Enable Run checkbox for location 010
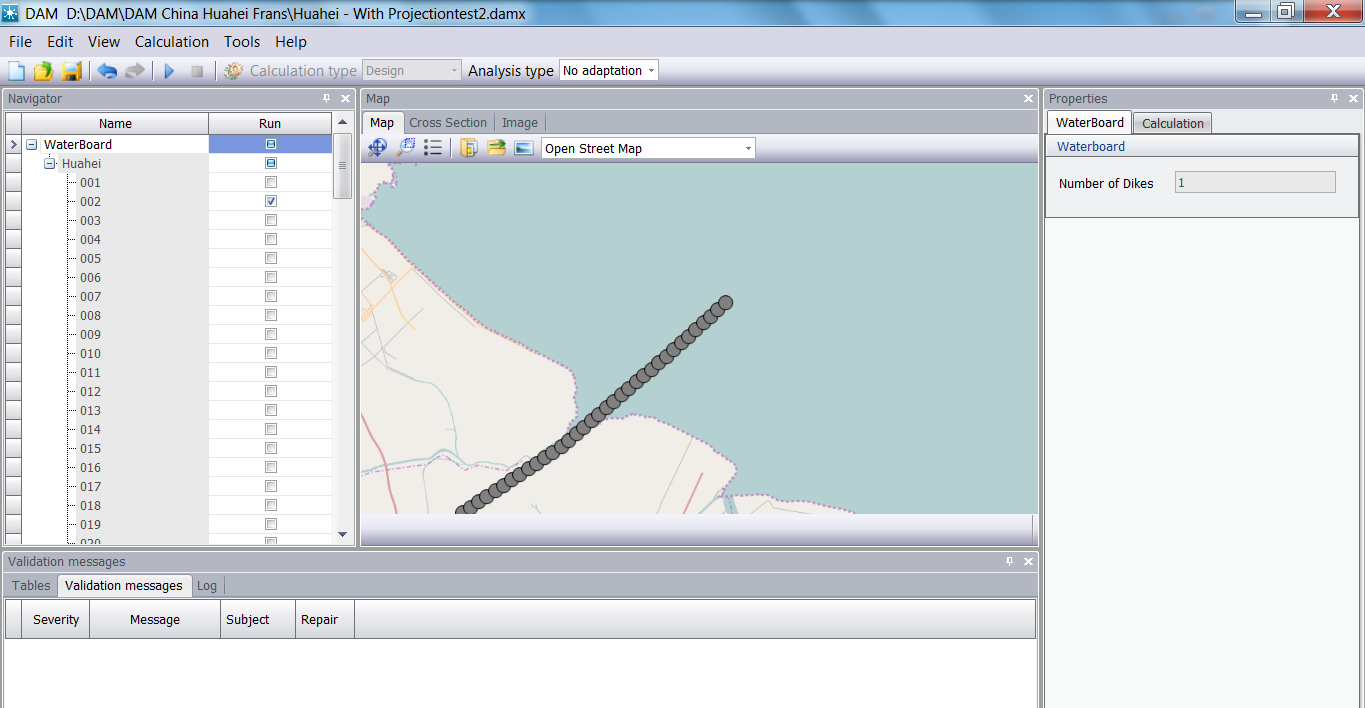The height and width of the screenshot is (708, 1365). [x=270, y=353]
